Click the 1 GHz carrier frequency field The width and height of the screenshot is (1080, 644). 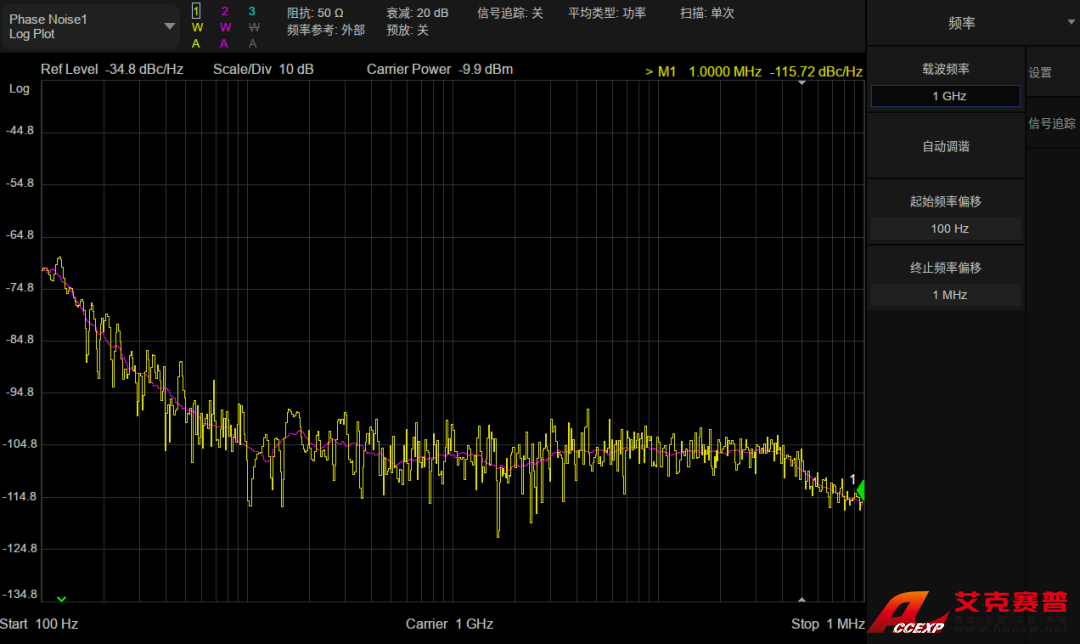click(x=946, y=96)
